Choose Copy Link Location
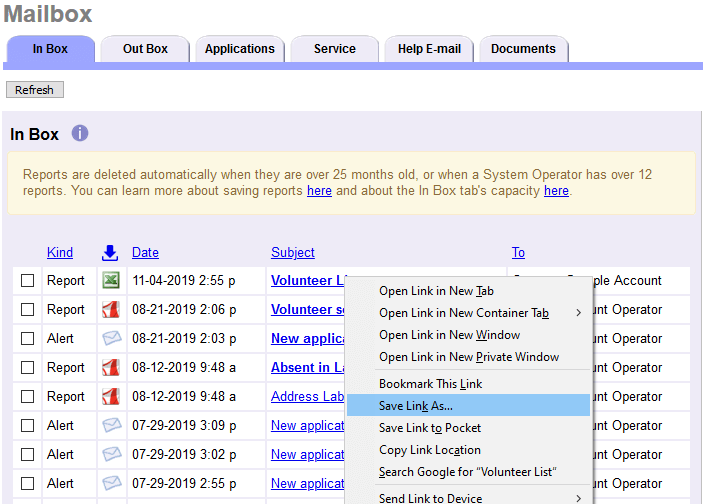The image size is (720, 504). [x=468, y=450]
